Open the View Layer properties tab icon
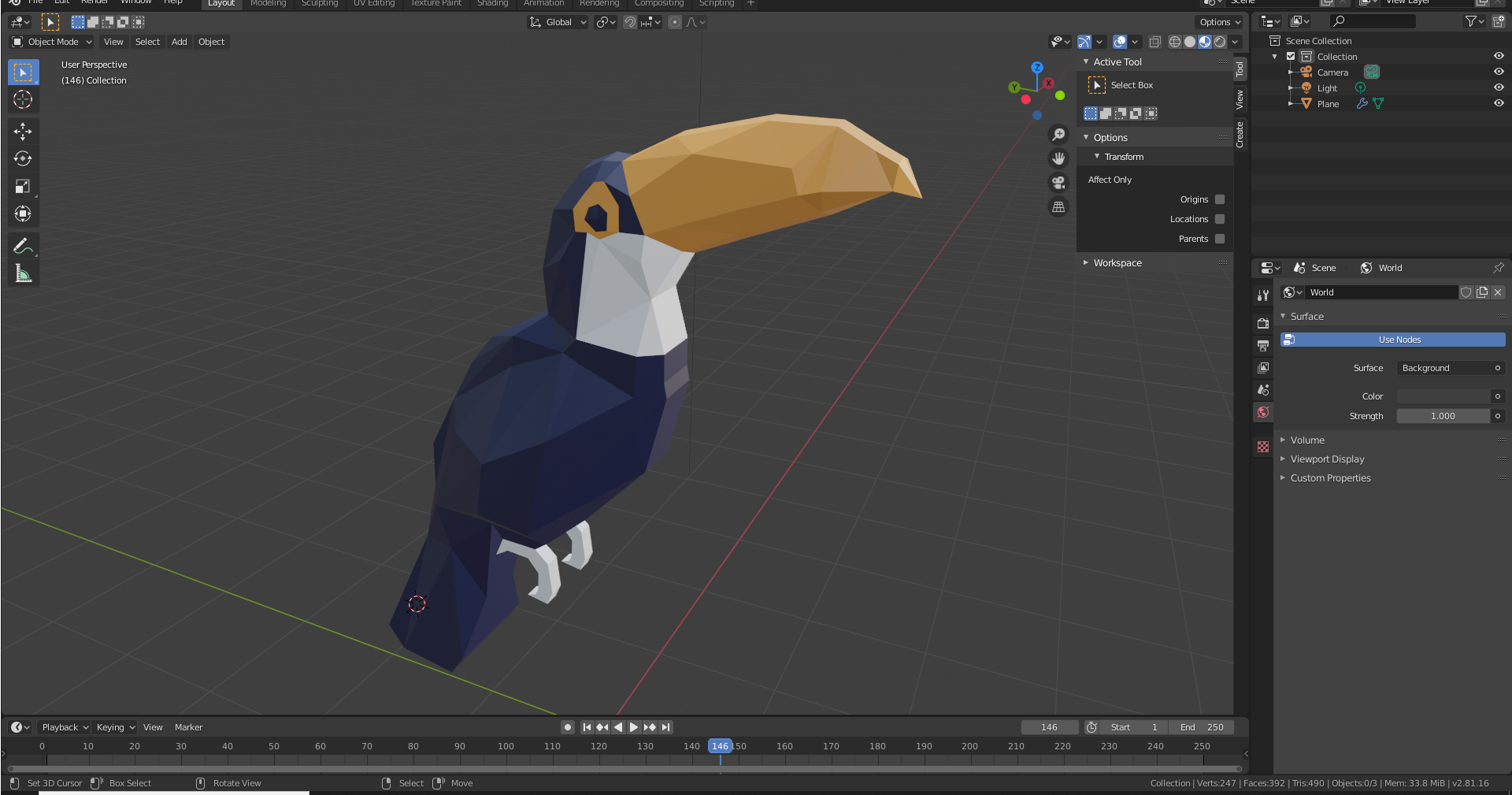The image size is (1512, 795). tap(1263, 367)
